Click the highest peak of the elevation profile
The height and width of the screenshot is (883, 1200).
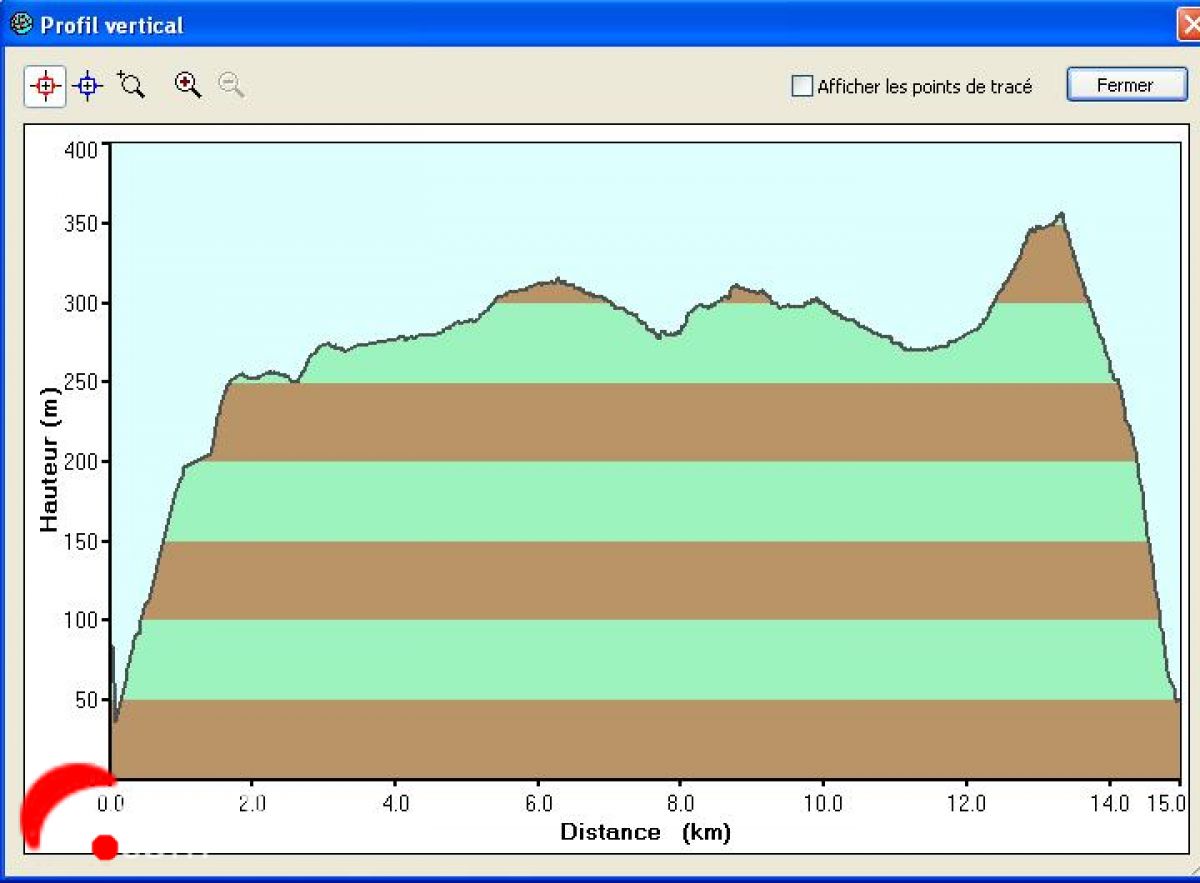point(1060,214)
